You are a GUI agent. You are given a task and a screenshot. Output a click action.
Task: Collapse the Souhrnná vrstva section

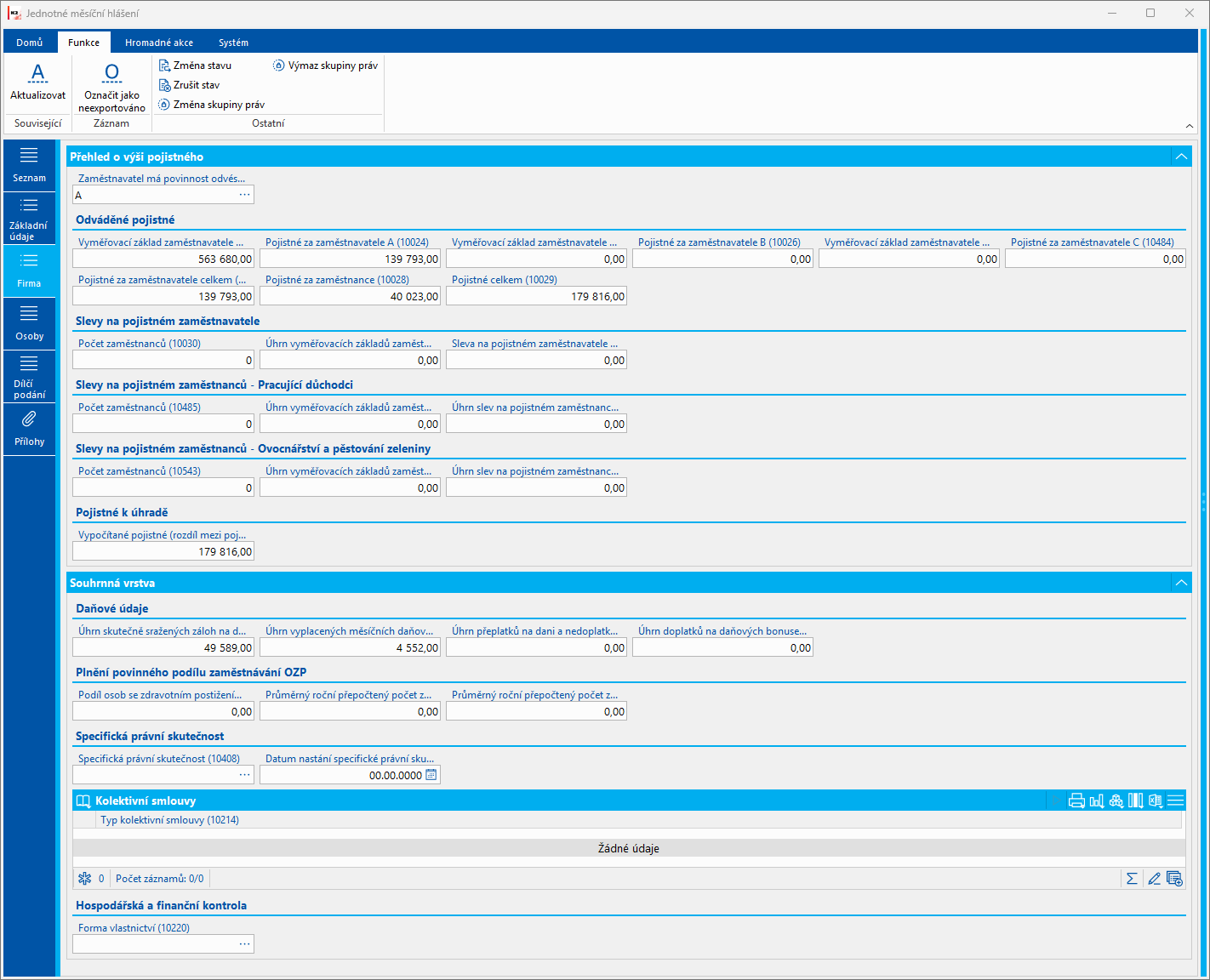(1181, 583)
